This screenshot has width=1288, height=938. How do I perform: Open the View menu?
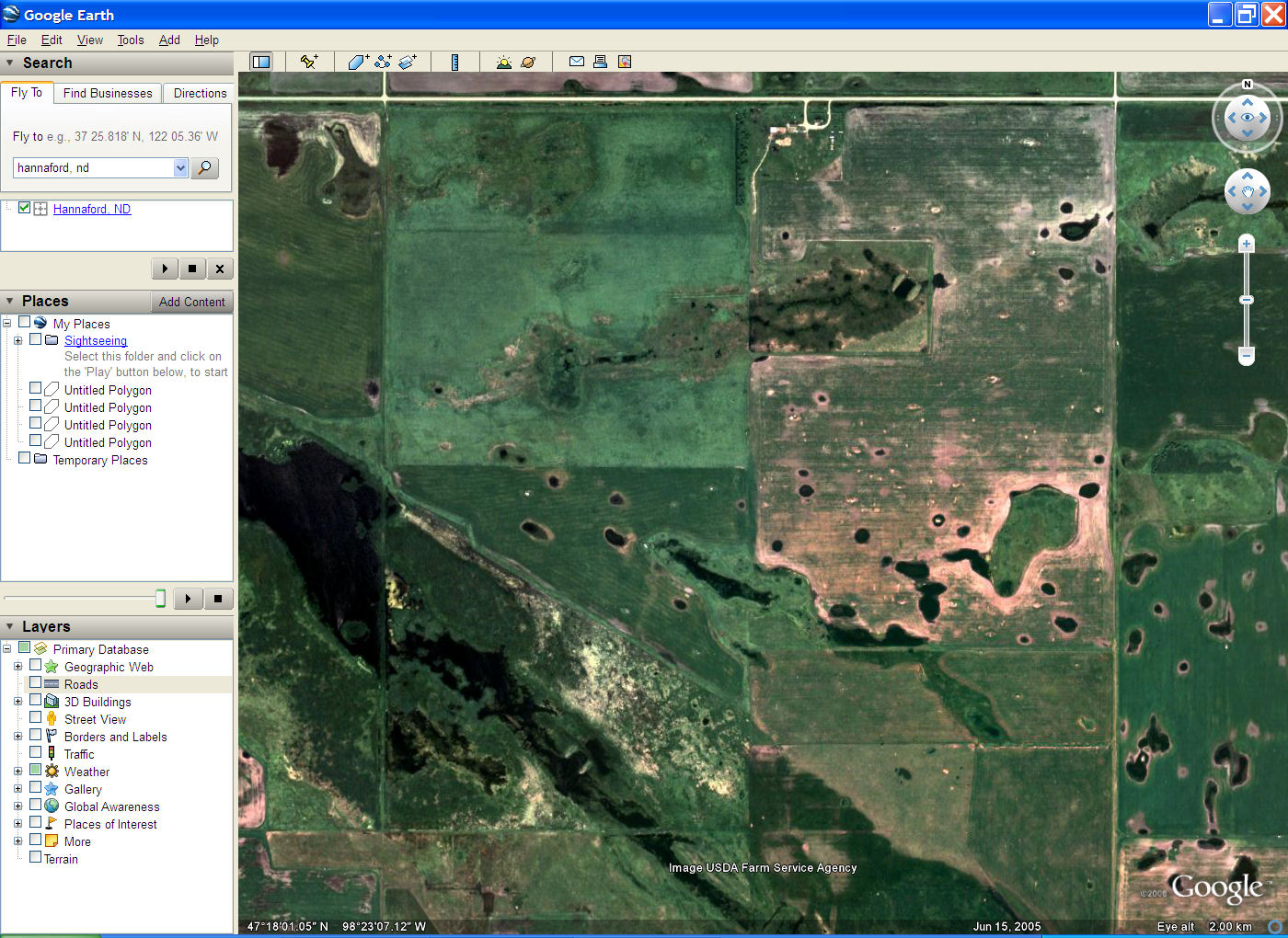pyautogui.click(x=90, y=40)
